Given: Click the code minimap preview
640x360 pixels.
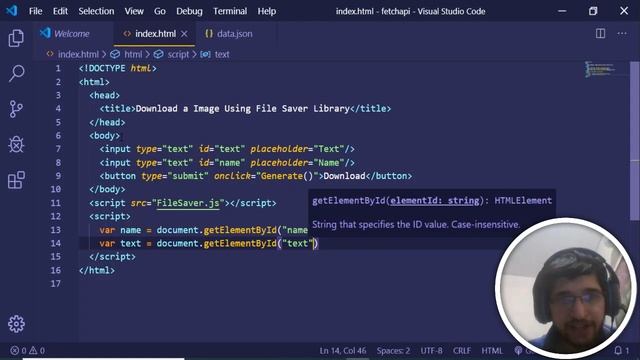Looking at the screenshot, I should pos(600,69).
